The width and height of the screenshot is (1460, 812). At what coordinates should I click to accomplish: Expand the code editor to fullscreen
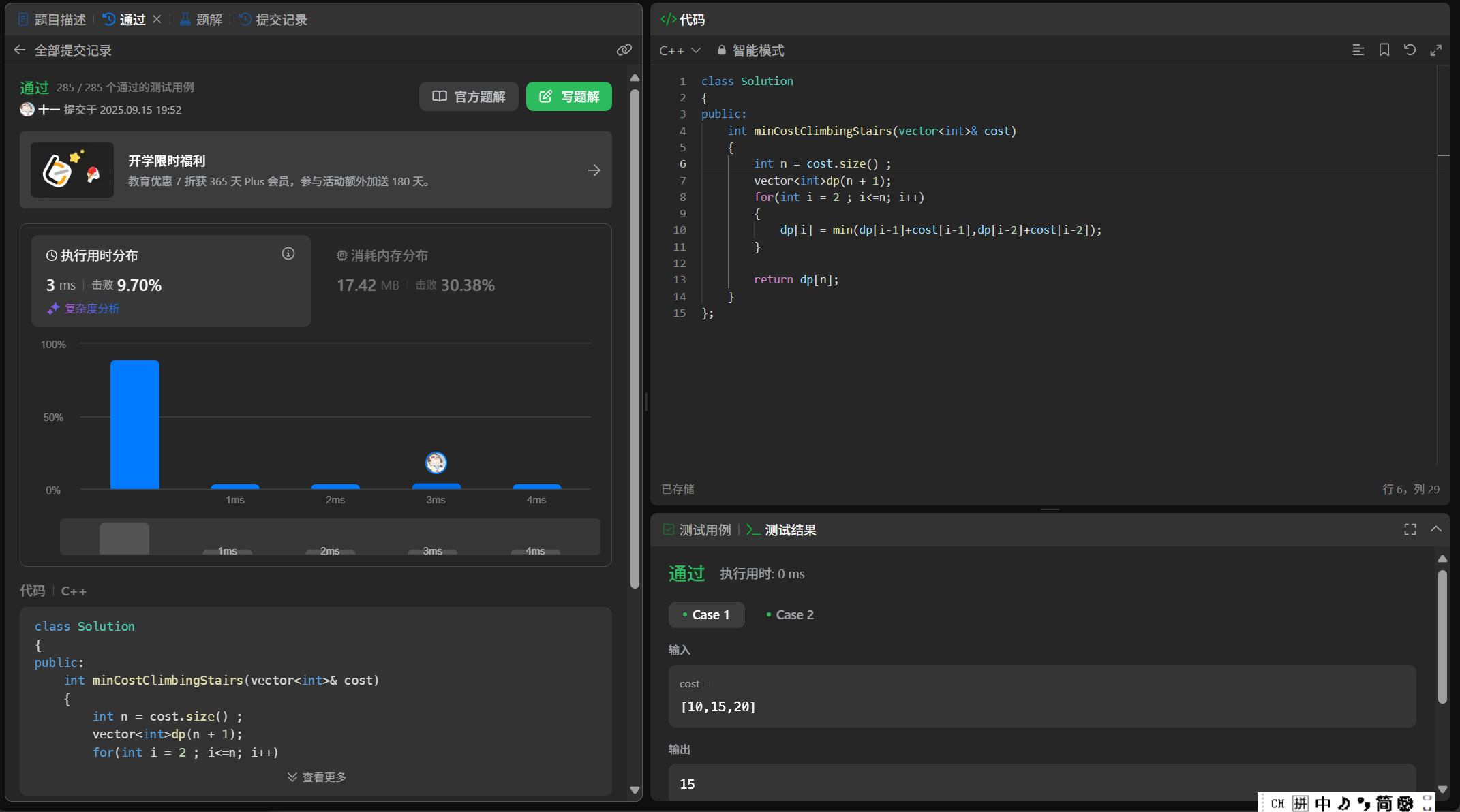pyautogui.click(x=1435, y=50)
